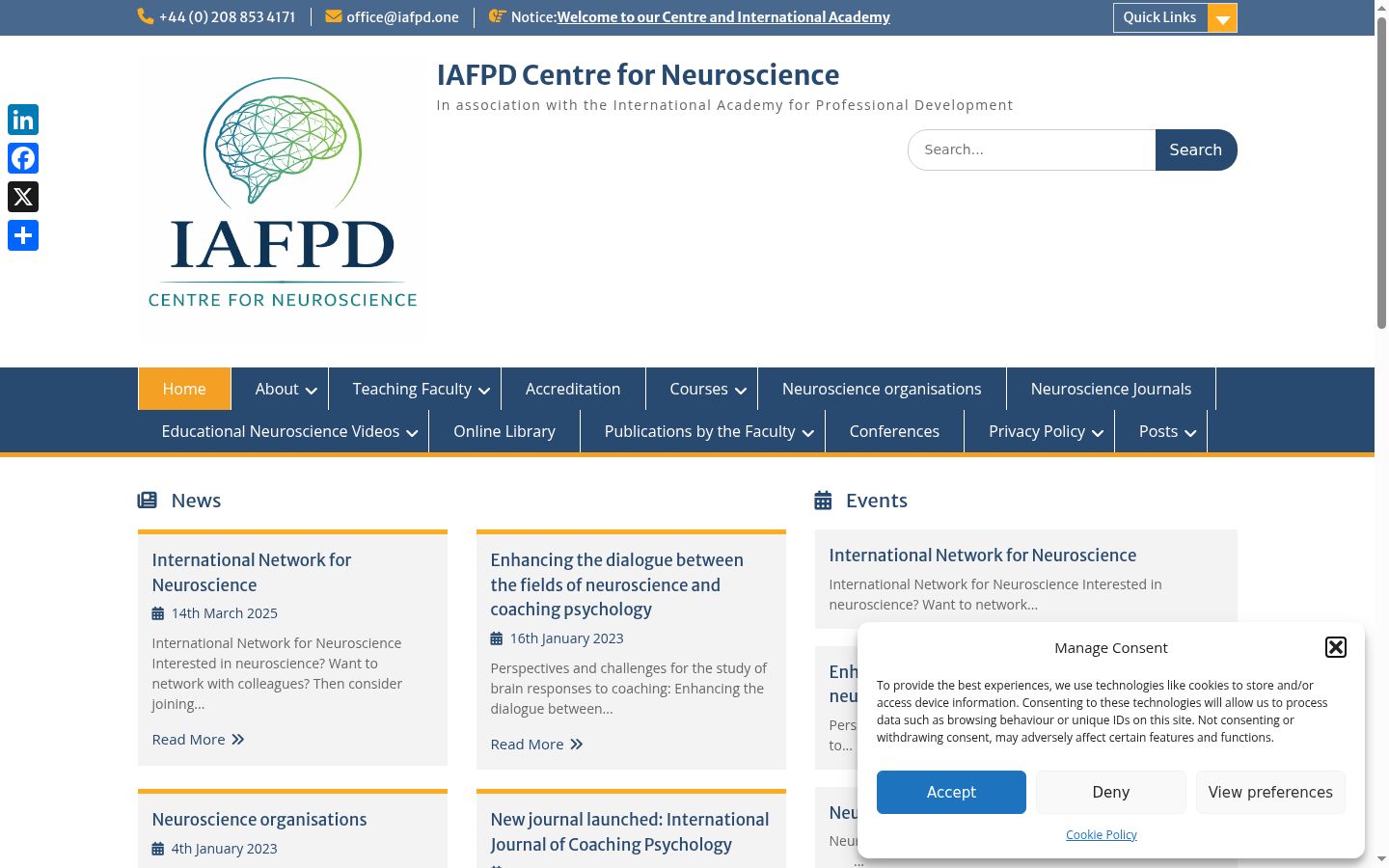The height and width of the screenshot is (868, 1389).
Task: Click the News newspaper icon
Action: tap(147, 500)
